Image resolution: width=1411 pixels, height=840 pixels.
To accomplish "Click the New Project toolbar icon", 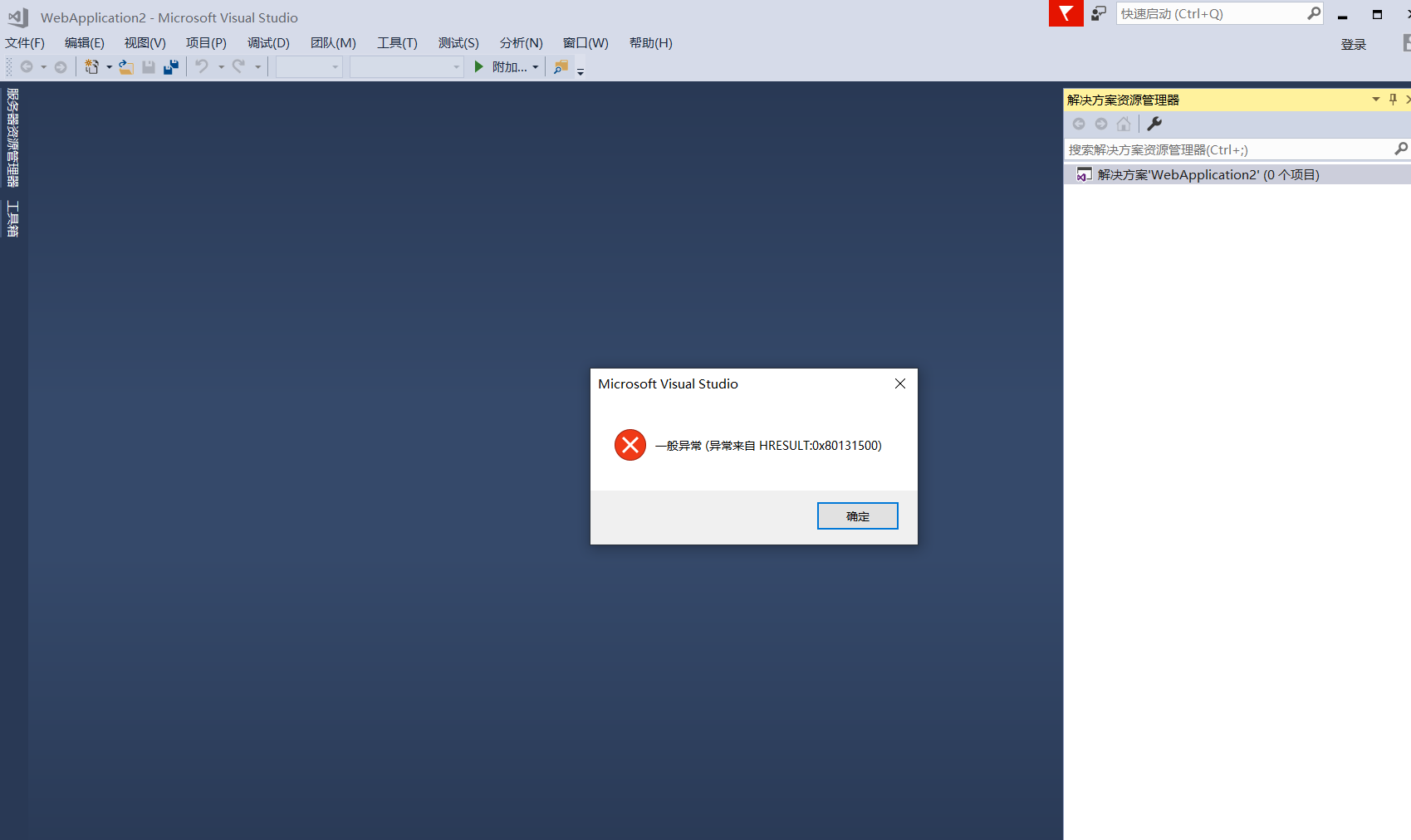I will pos(91,66).
